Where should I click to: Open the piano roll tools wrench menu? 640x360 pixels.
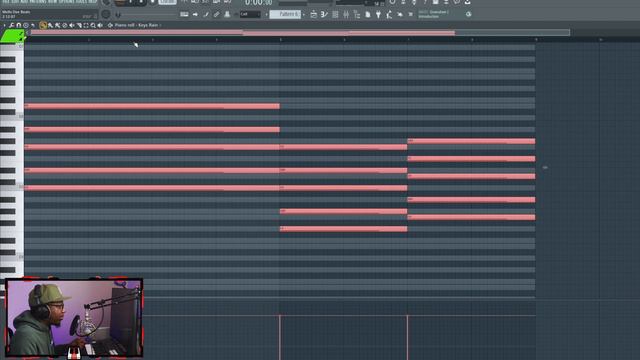pos(11,25)
